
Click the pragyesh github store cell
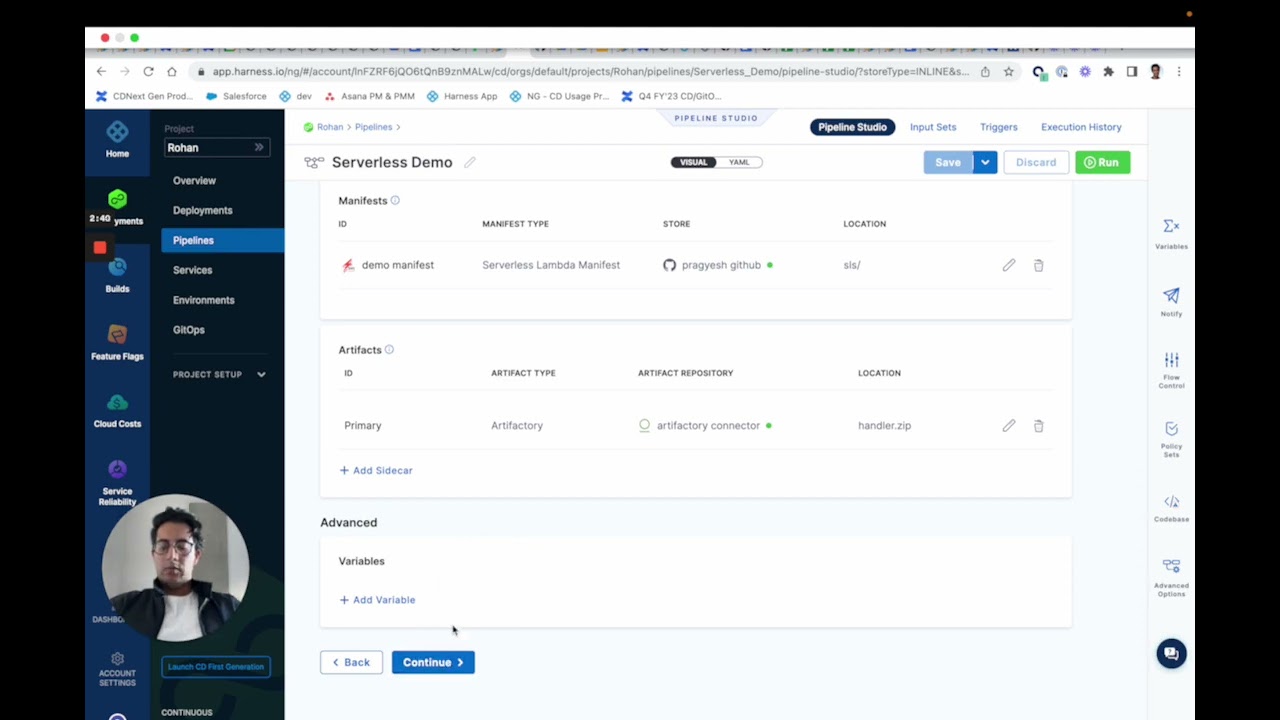click(718, 265)
